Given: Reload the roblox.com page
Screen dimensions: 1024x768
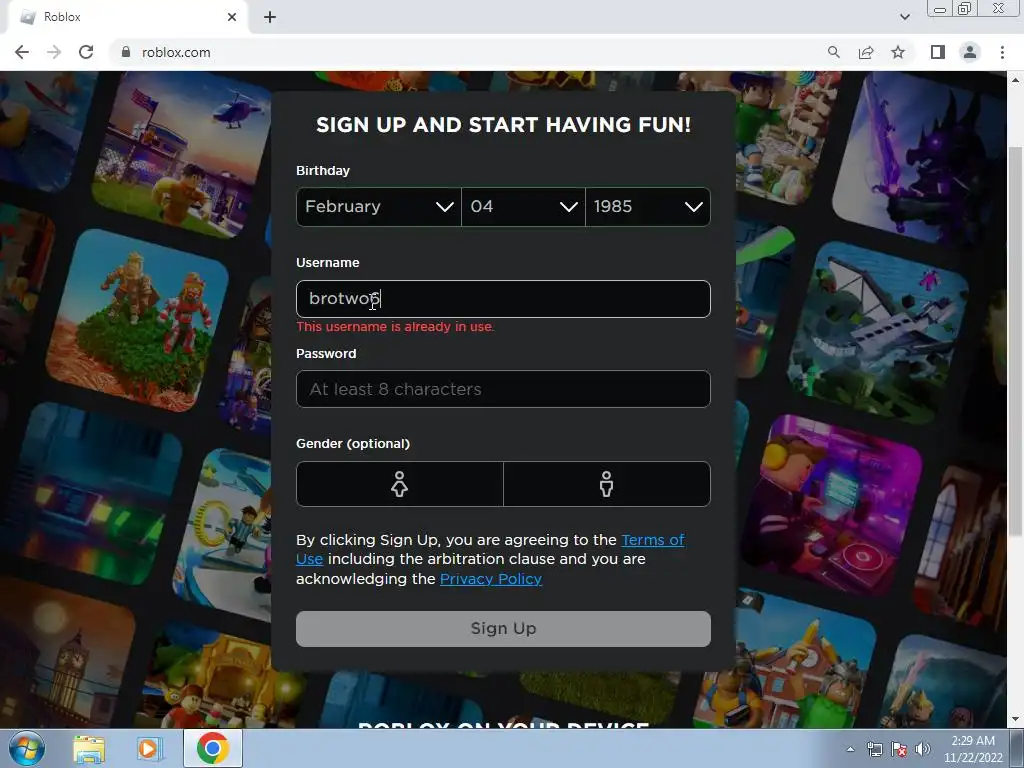Looking at the screenshot, I should [86, 52].
